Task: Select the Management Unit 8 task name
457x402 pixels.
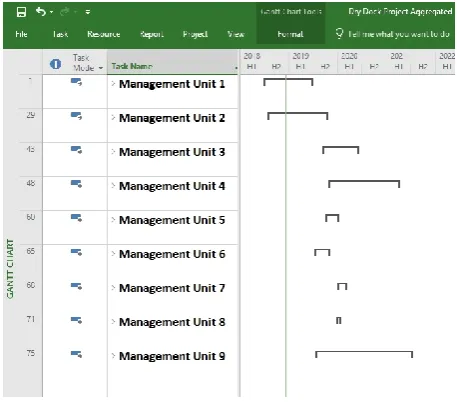Action: [x=172, y=322]
